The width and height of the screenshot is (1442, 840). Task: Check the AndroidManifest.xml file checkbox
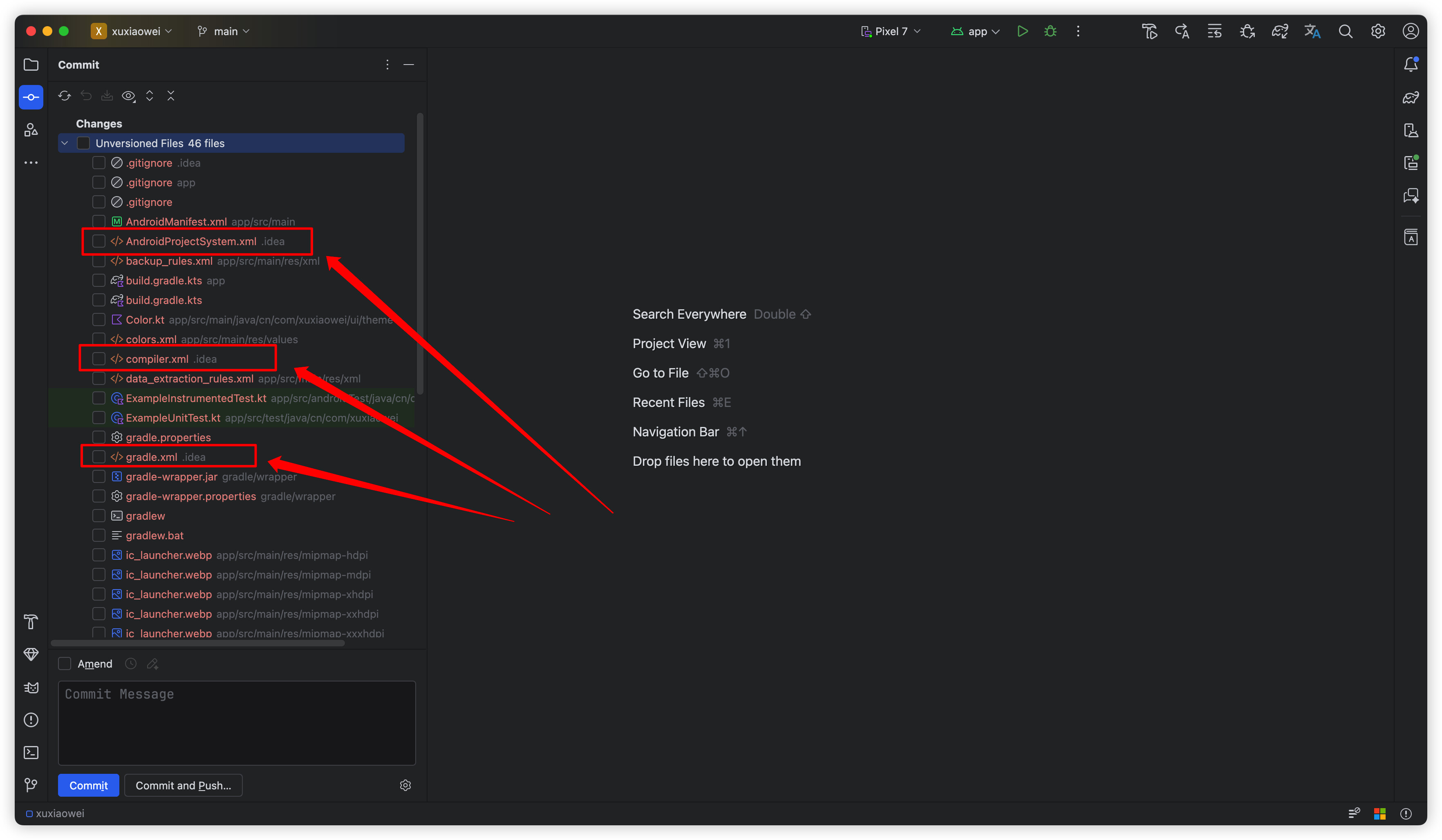(99, 221)
